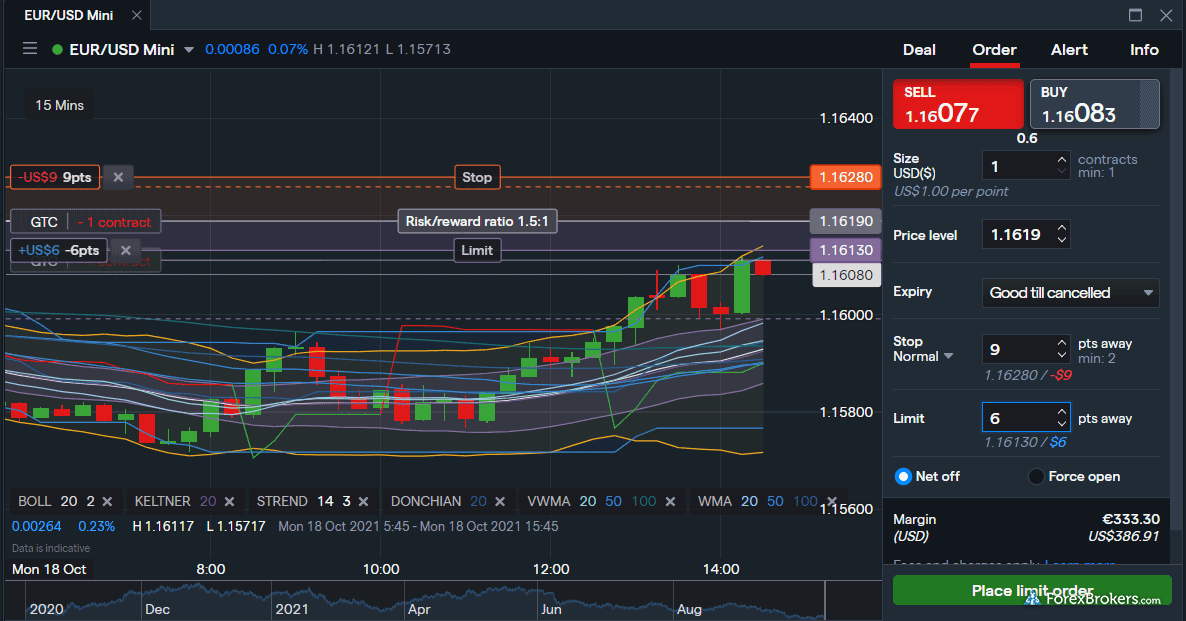Click the orange 1.16280 stop price marker
1186x621 pixels.
point(845,178)
